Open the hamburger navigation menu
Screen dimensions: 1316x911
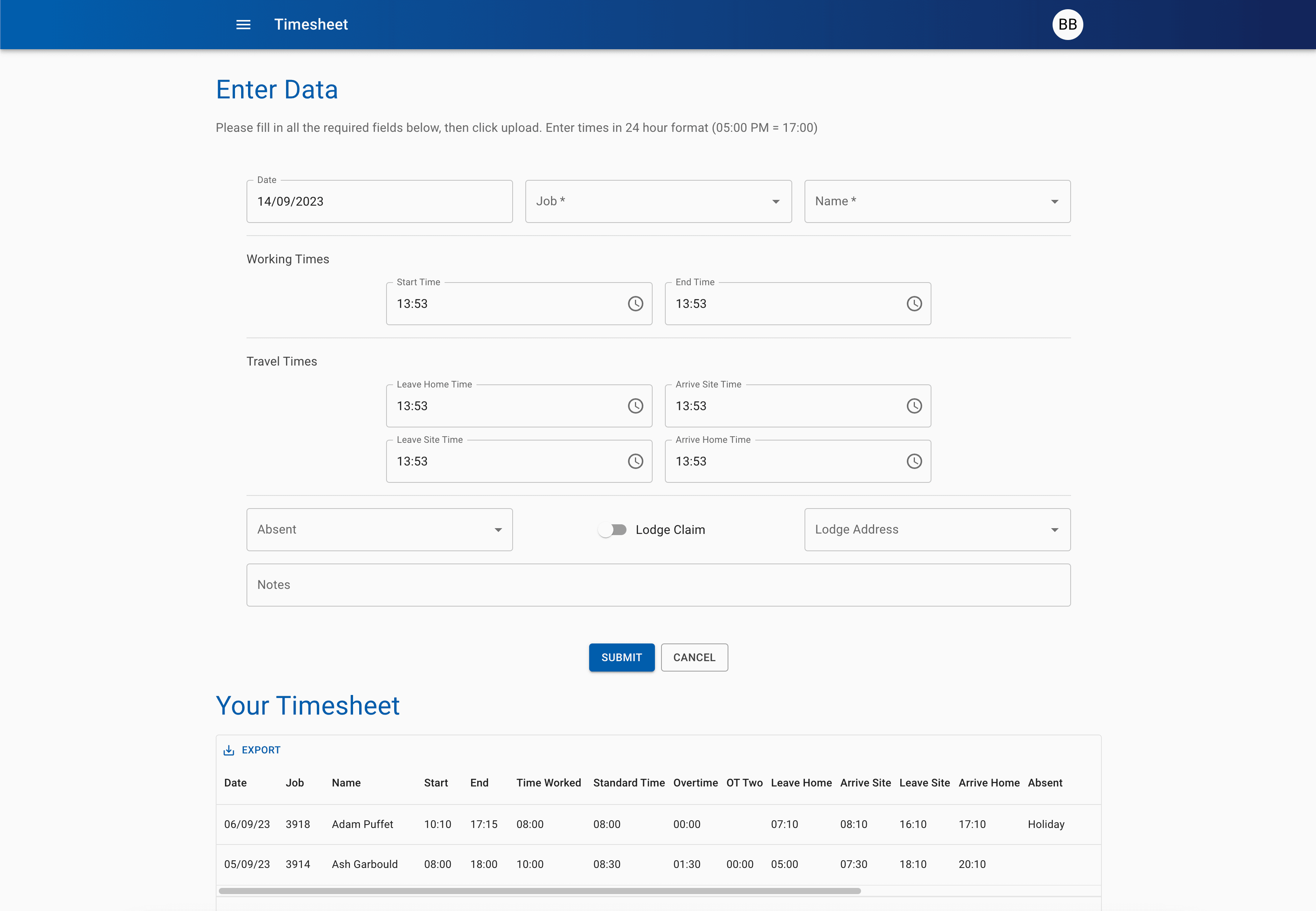click(243, 25)
